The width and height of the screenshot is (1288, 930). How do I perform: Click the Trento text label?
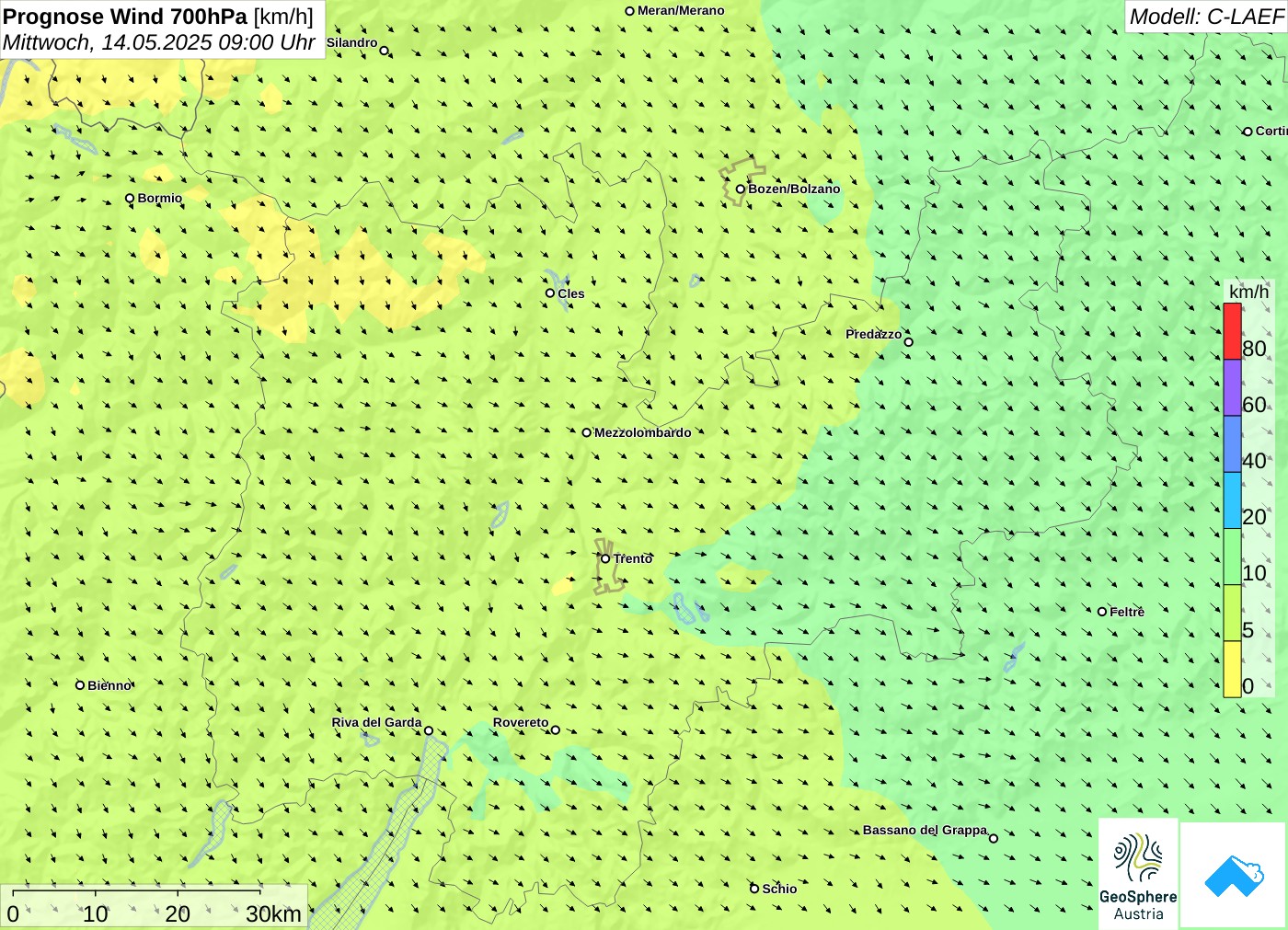coord(633,558)
